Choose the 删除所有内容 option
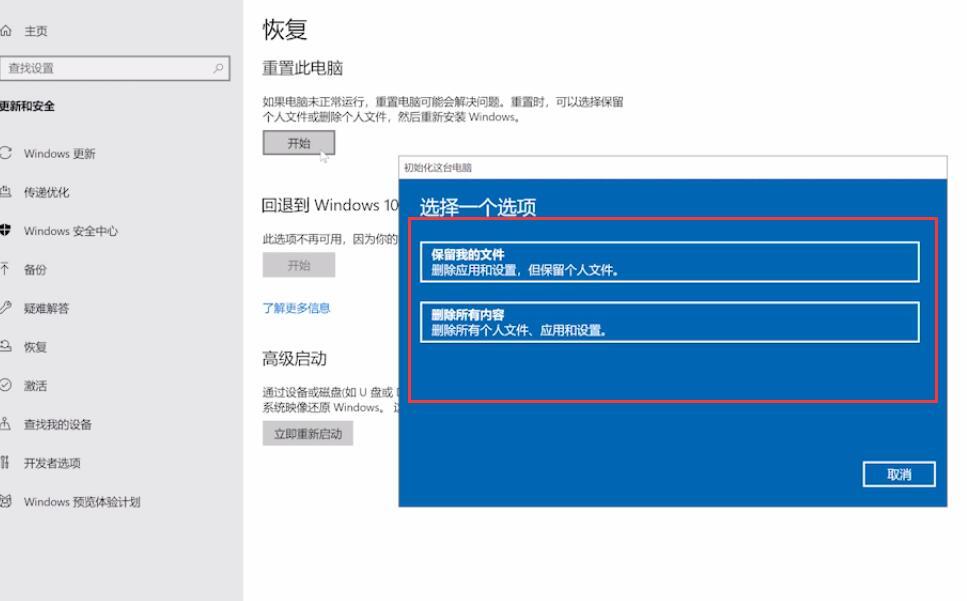Viewport: 967px width, 601px height. click(x=670, y=322)
